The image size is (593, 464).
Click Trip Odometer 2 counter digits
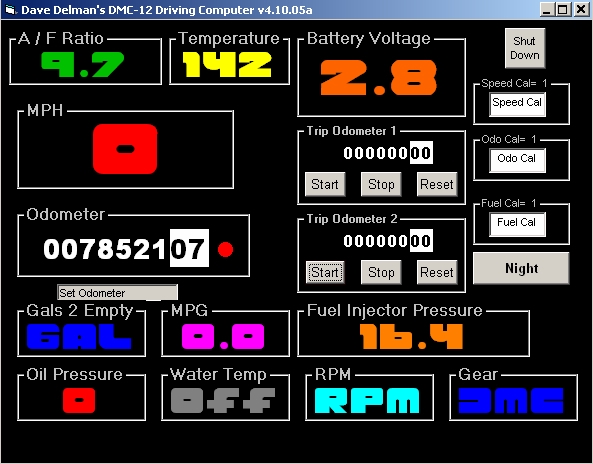[x=388, y=241]
